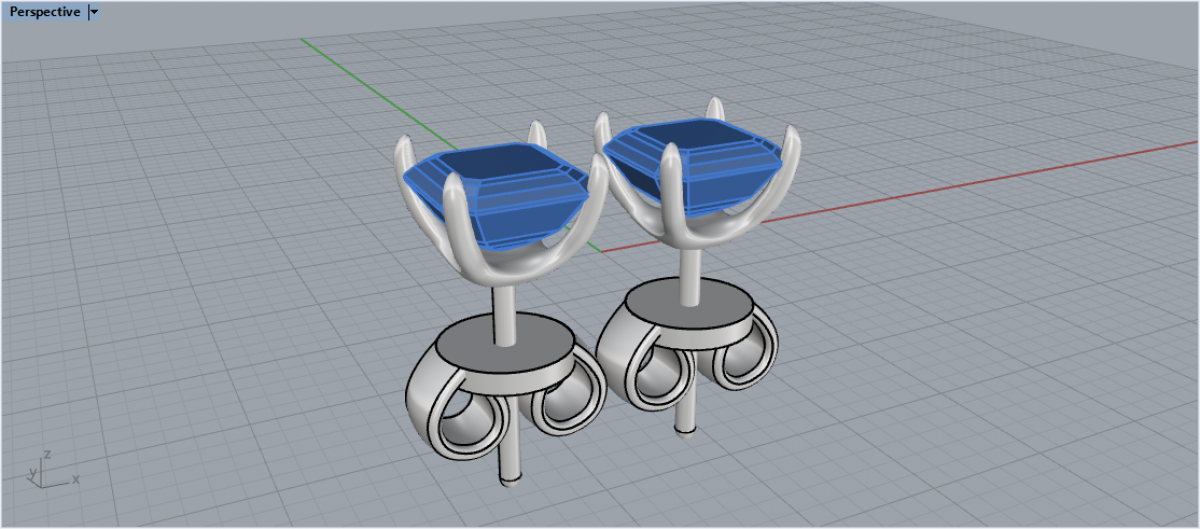1200x529 pixels.
Task: Click the Perspective viewport title label
Action: pyautogui.click(x=45, y=12)
